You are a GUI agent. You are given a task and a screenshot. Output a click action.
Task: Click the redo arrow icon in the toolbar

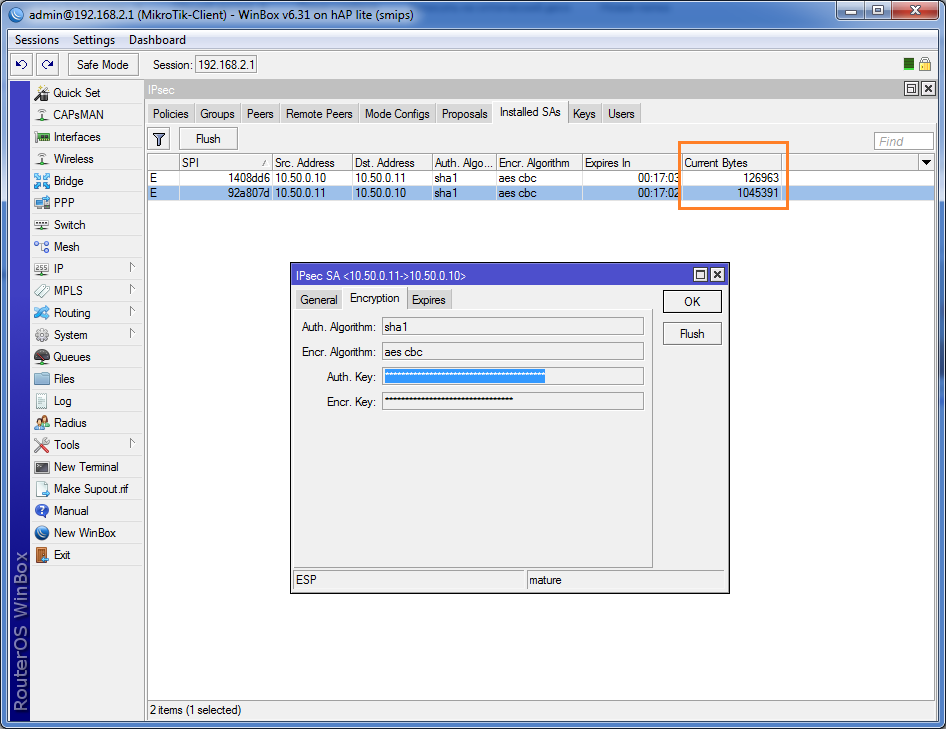pos(47,64)
